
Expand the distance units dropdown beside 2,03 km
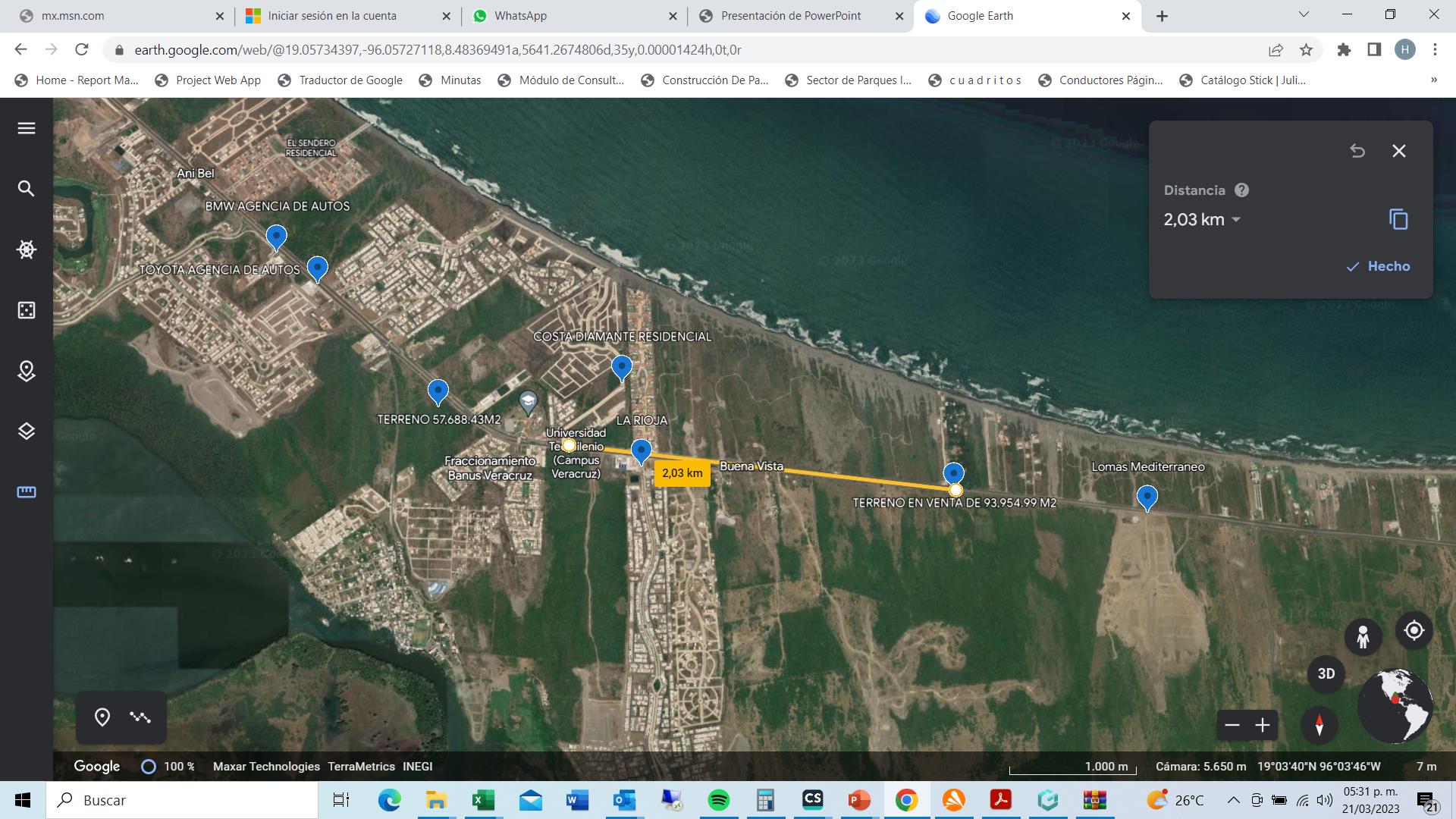tap(1236, 220)
